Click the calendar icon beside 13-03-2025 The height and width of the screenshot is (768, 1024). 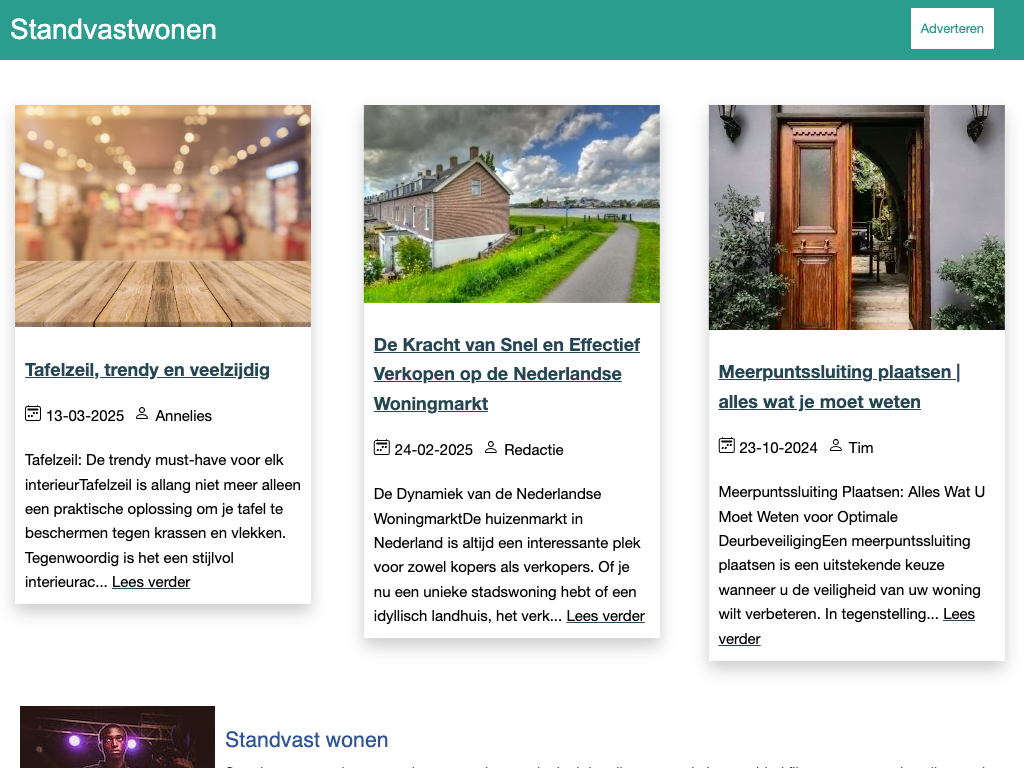click(x=33, y=414)
